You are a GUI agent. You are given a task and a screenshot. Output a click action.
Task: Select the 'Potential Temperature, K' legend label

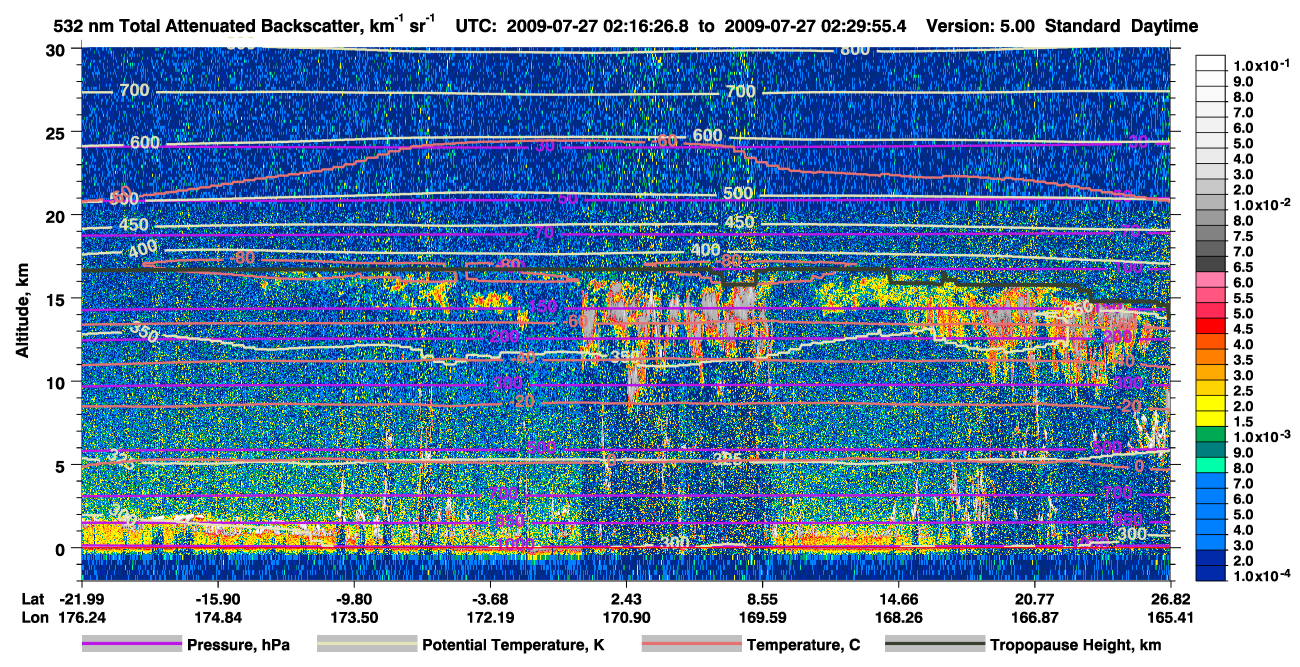(513, 646)
